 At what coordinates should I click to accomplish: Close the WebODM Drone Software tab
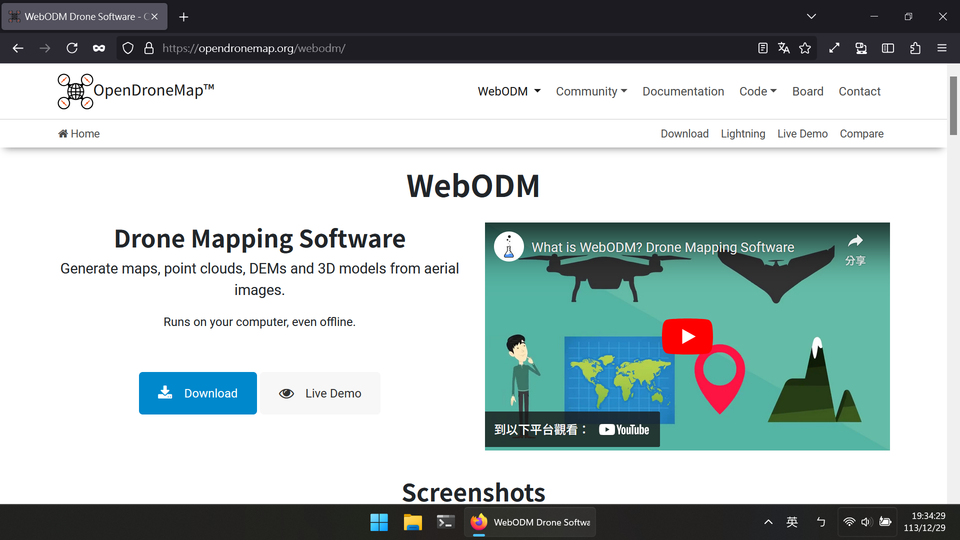point(154,17)
